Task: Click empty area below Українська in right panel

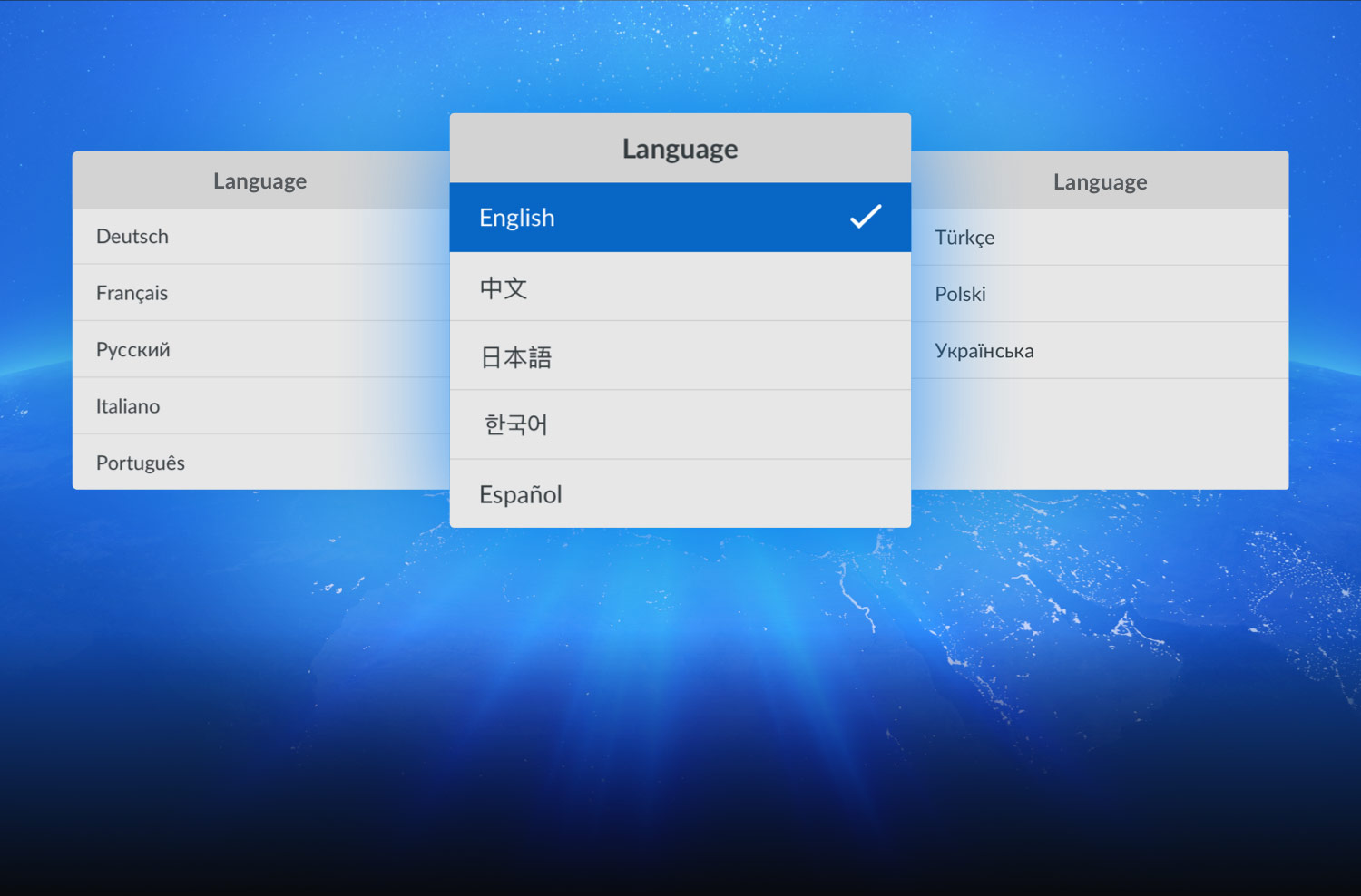Action: [x=1100, y=433]
